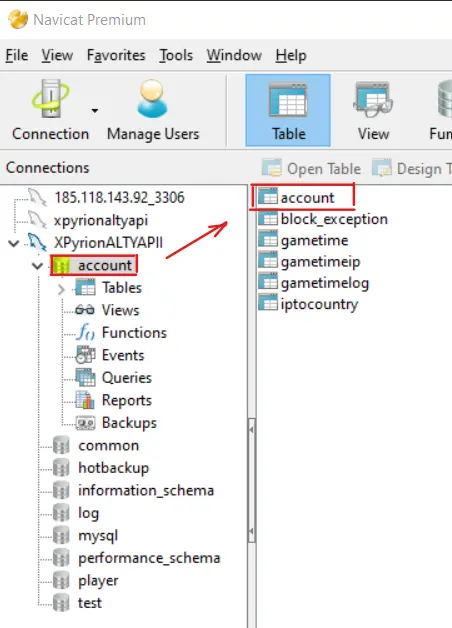Select the account table in list
Image resolution: width=452 pixels, height=628 pixels.
pyautogui.click(x=307, y=197)
